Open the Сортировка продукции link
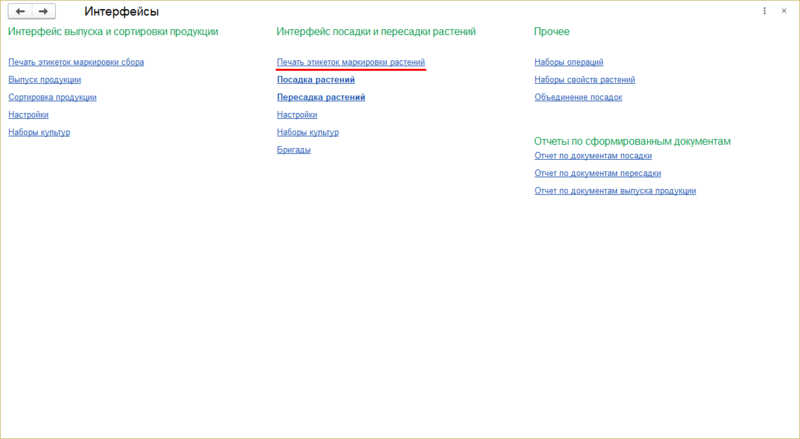800x439 pixels. tap(52, 97)
